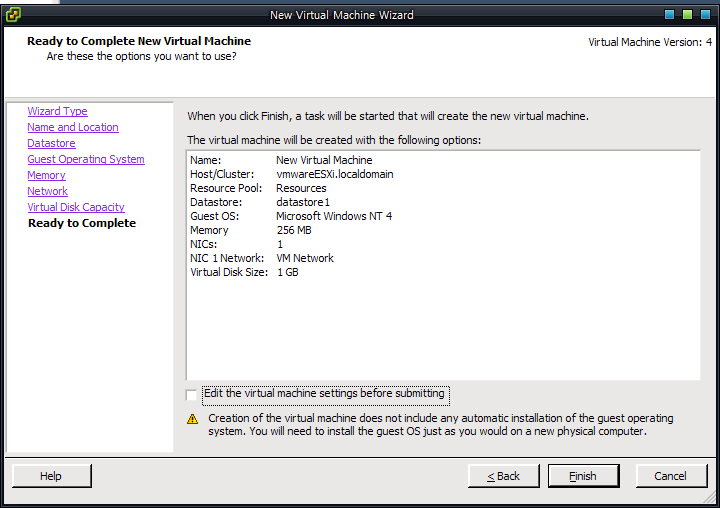Jump to the Datastore step
Screen dimensions: 720x508
pyautogui.click(x=51, y=143)
